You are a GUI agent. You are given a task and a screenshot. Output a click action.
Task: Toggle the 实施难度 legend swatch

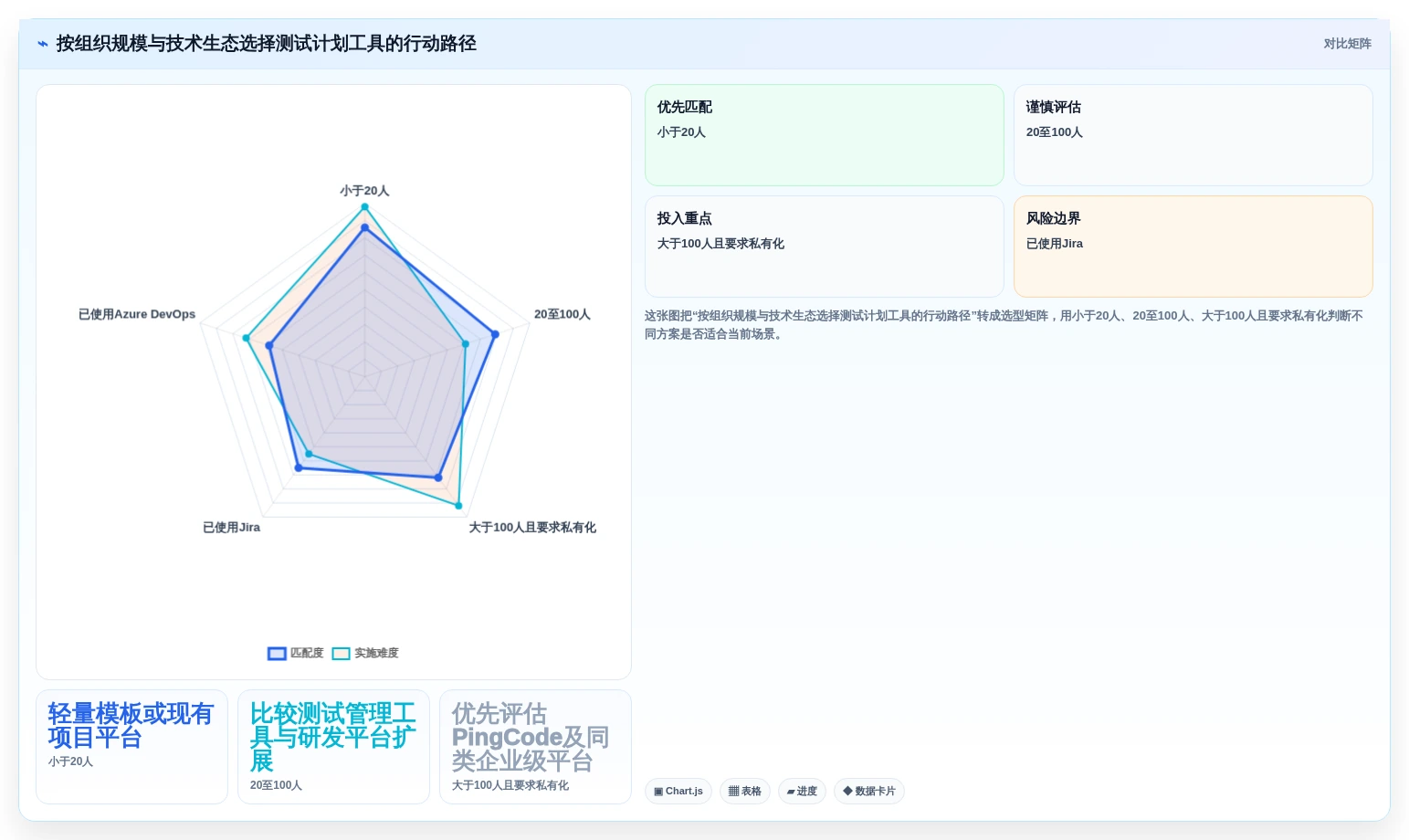341,654
